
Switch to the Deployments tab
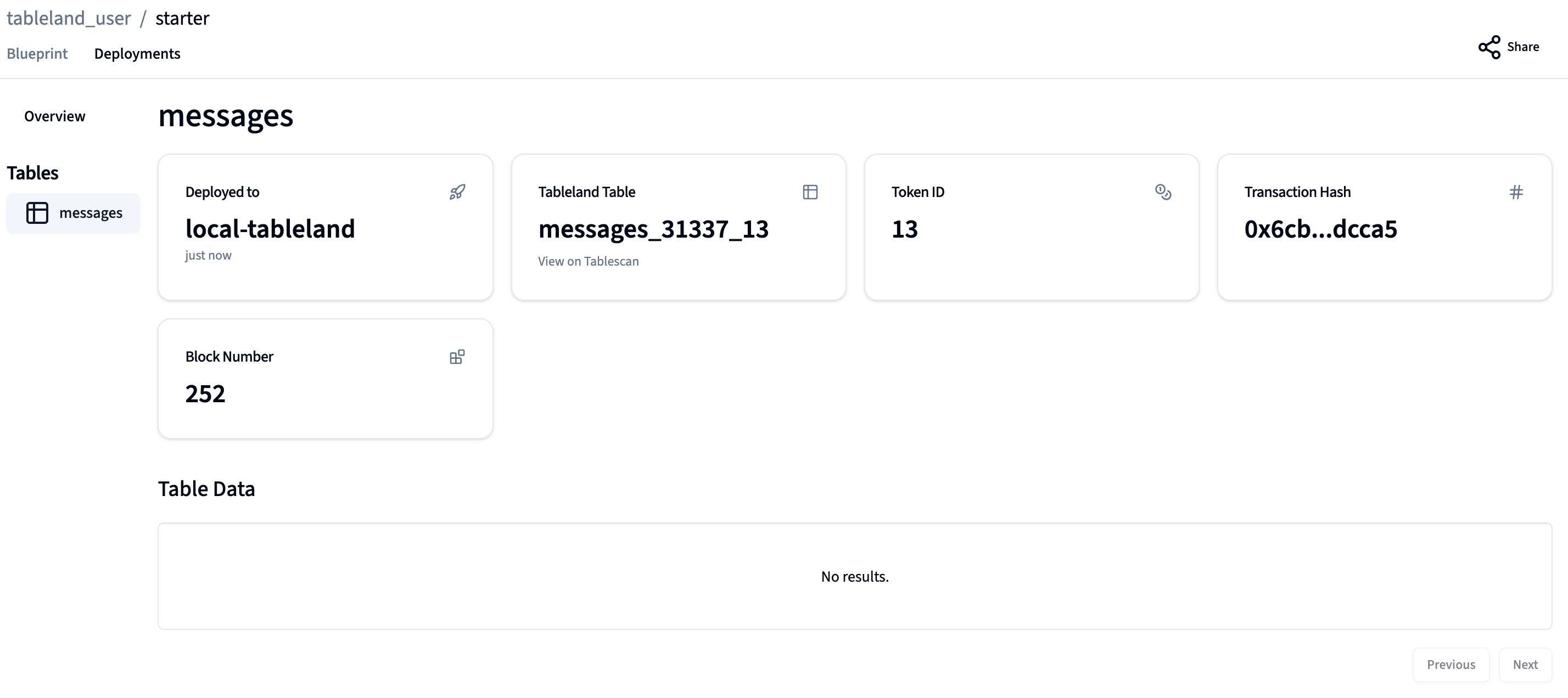137,54
